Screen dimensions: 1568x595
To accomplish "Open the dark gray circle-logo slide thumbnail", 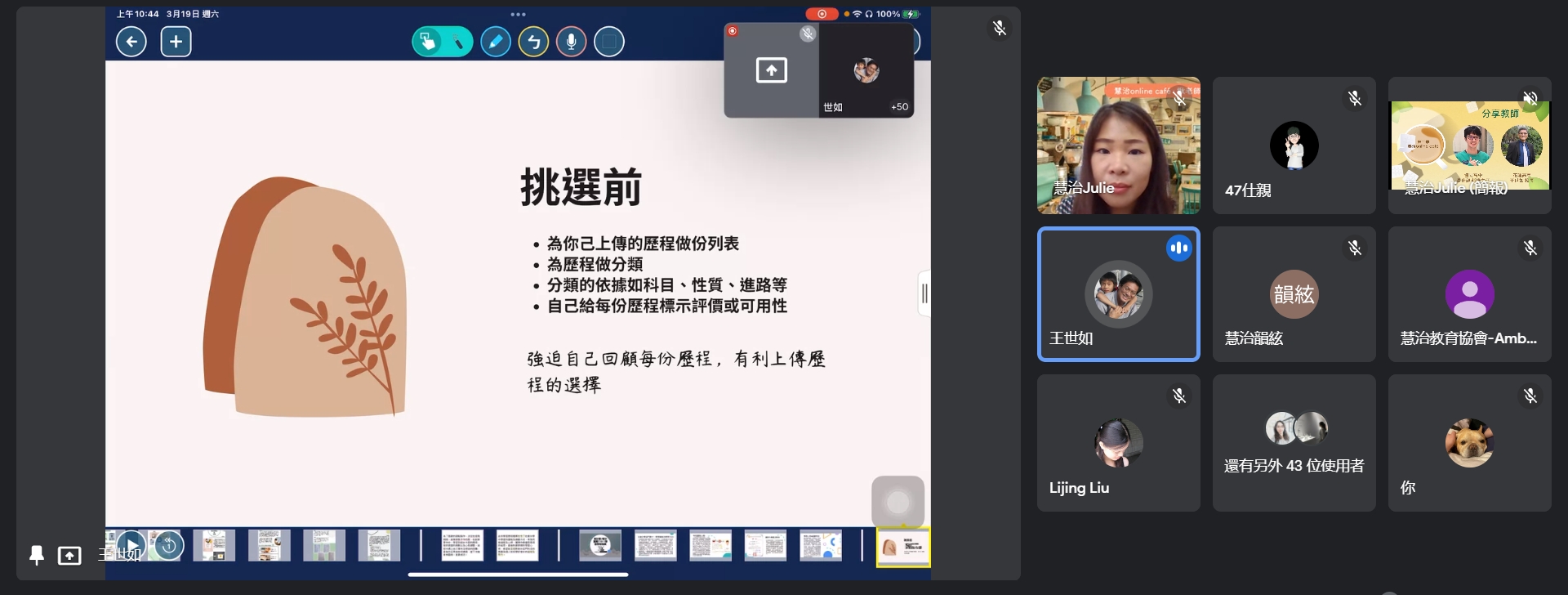I will [x=600, y=545].
